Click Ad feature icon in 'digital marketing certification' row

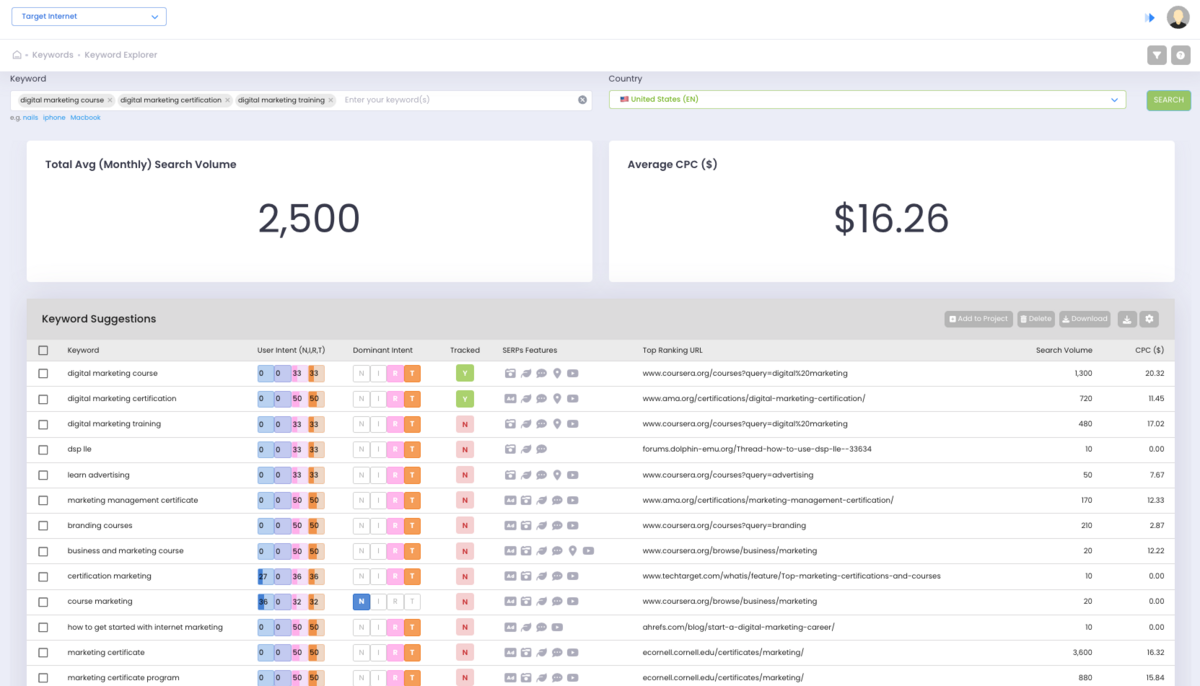click(x=510, y=398)
